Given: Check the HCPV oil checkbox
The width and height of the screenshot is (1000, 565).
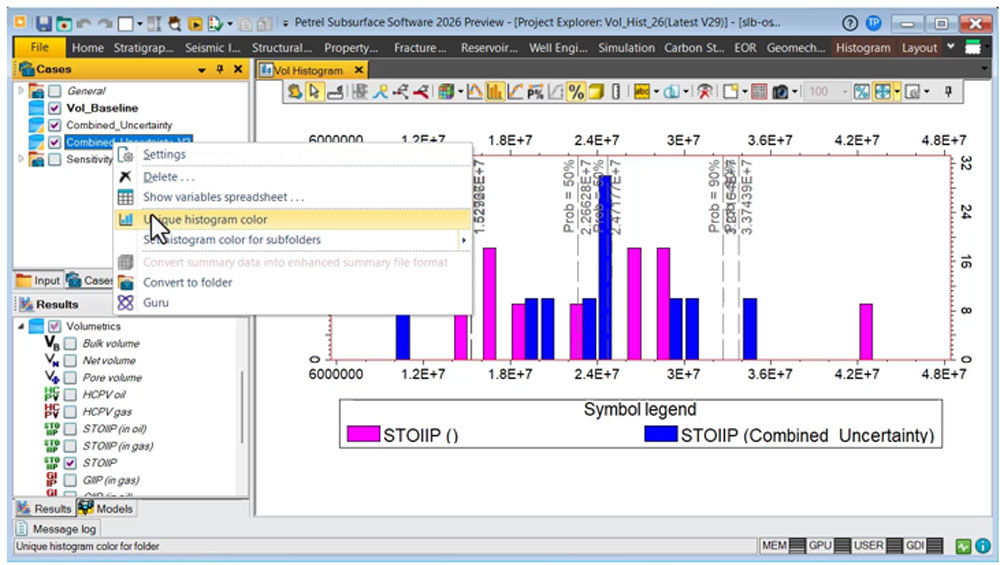Looking at the screenshot, I should pyautogui.click(x=71, y=395).
